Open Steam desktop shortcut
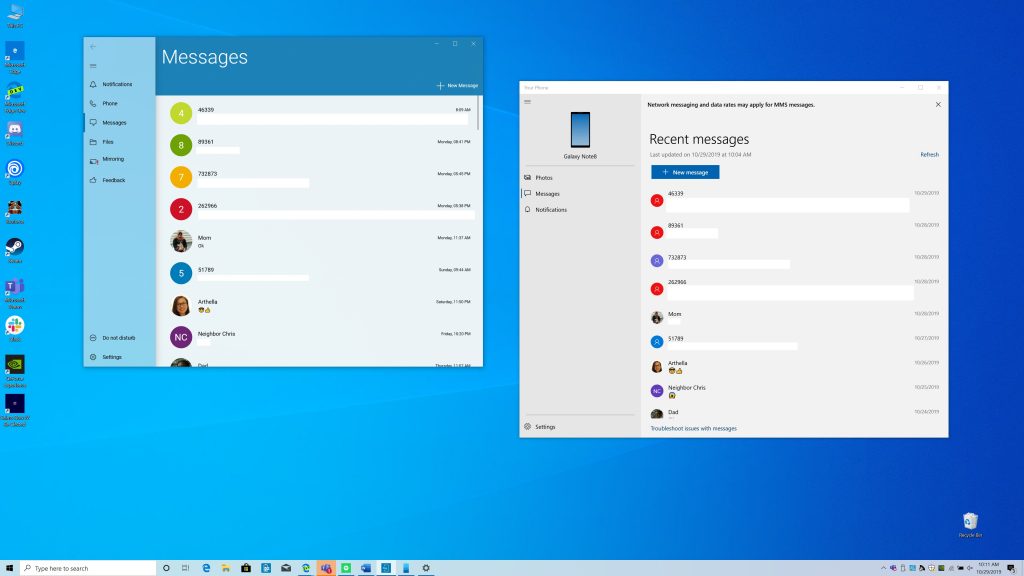The image size is (1024, 576). click(x=14, y=251)
